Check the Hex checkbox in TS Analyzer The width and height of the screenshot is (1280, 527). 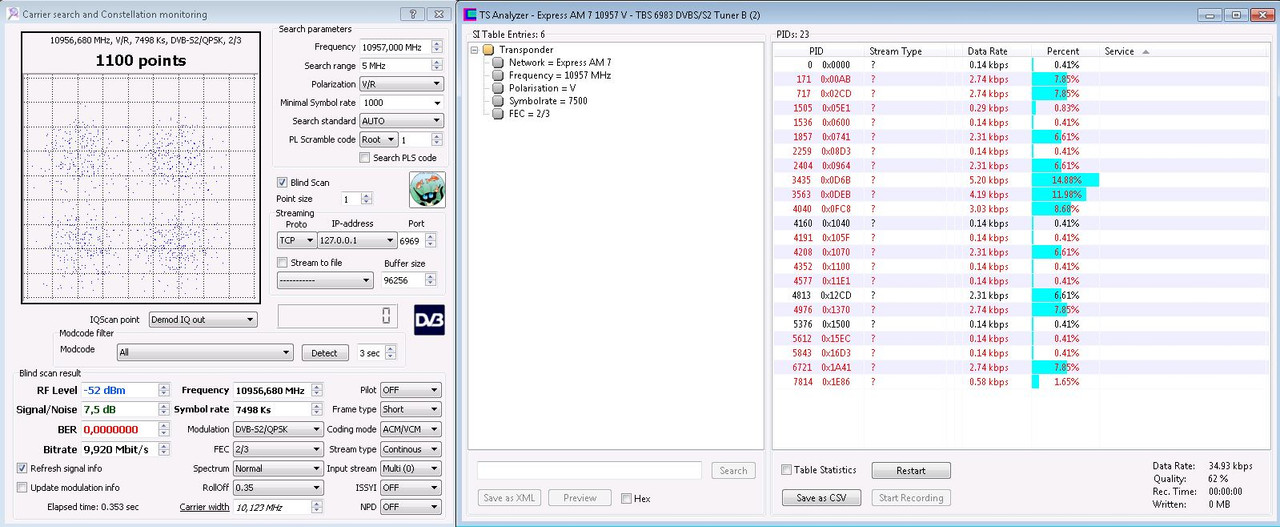click(626, 498)
